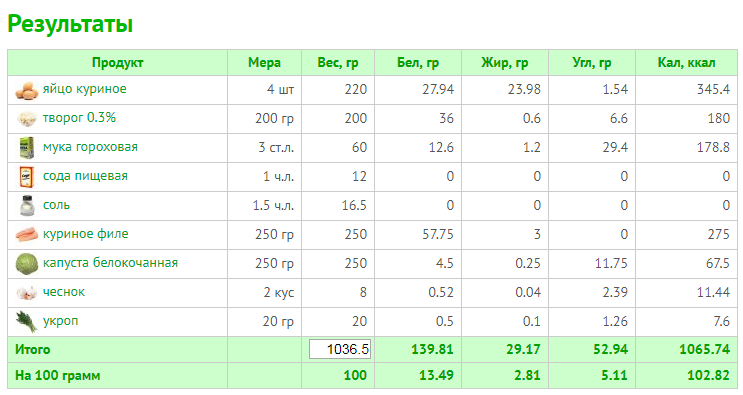Click the chicken egg product icon
This screenshot has width=743, height=395.
27,90
